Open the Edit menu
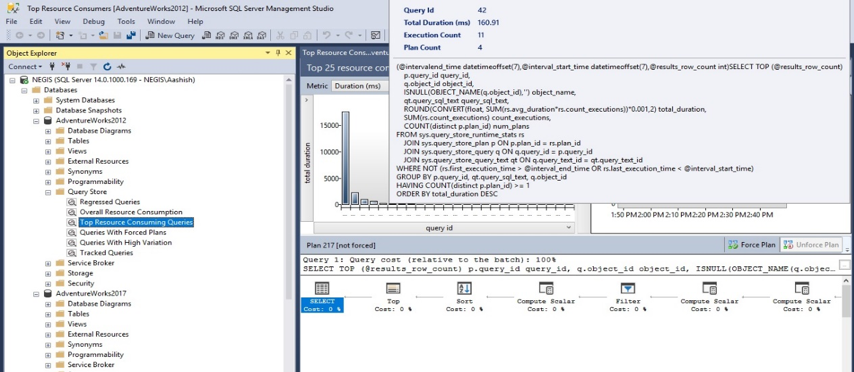This screenshot has height=372, width=854. point(36,21)
